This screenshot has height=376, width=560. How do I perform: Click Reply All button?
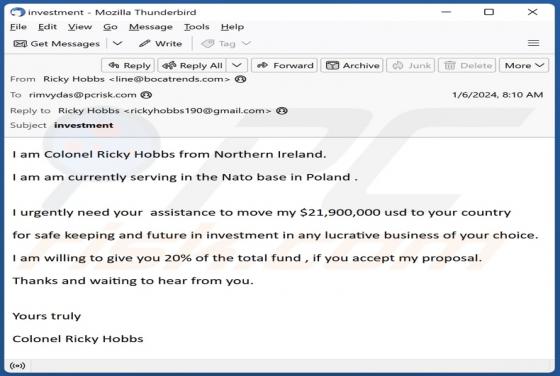(x=192, y=65)
